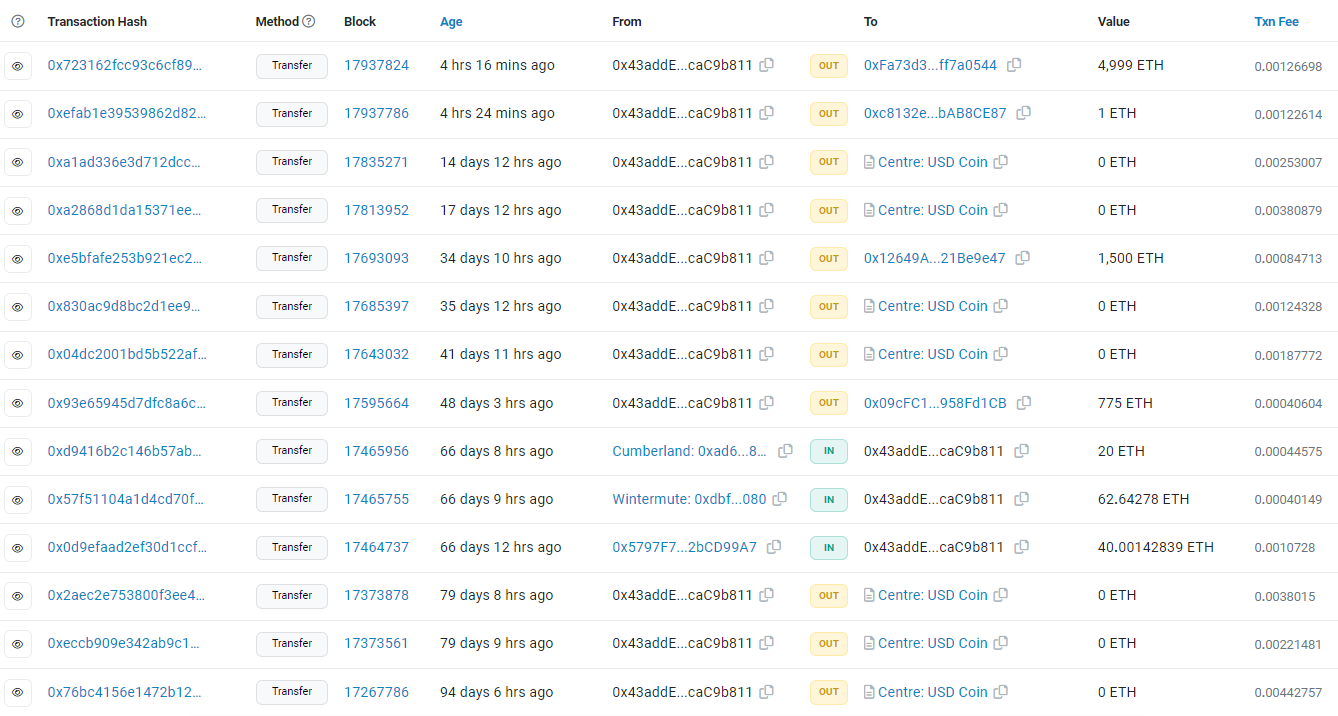The width and height of the screenshot is (1338, 716).
Task: Sort transactions by Age
Action: click(451, 21)
